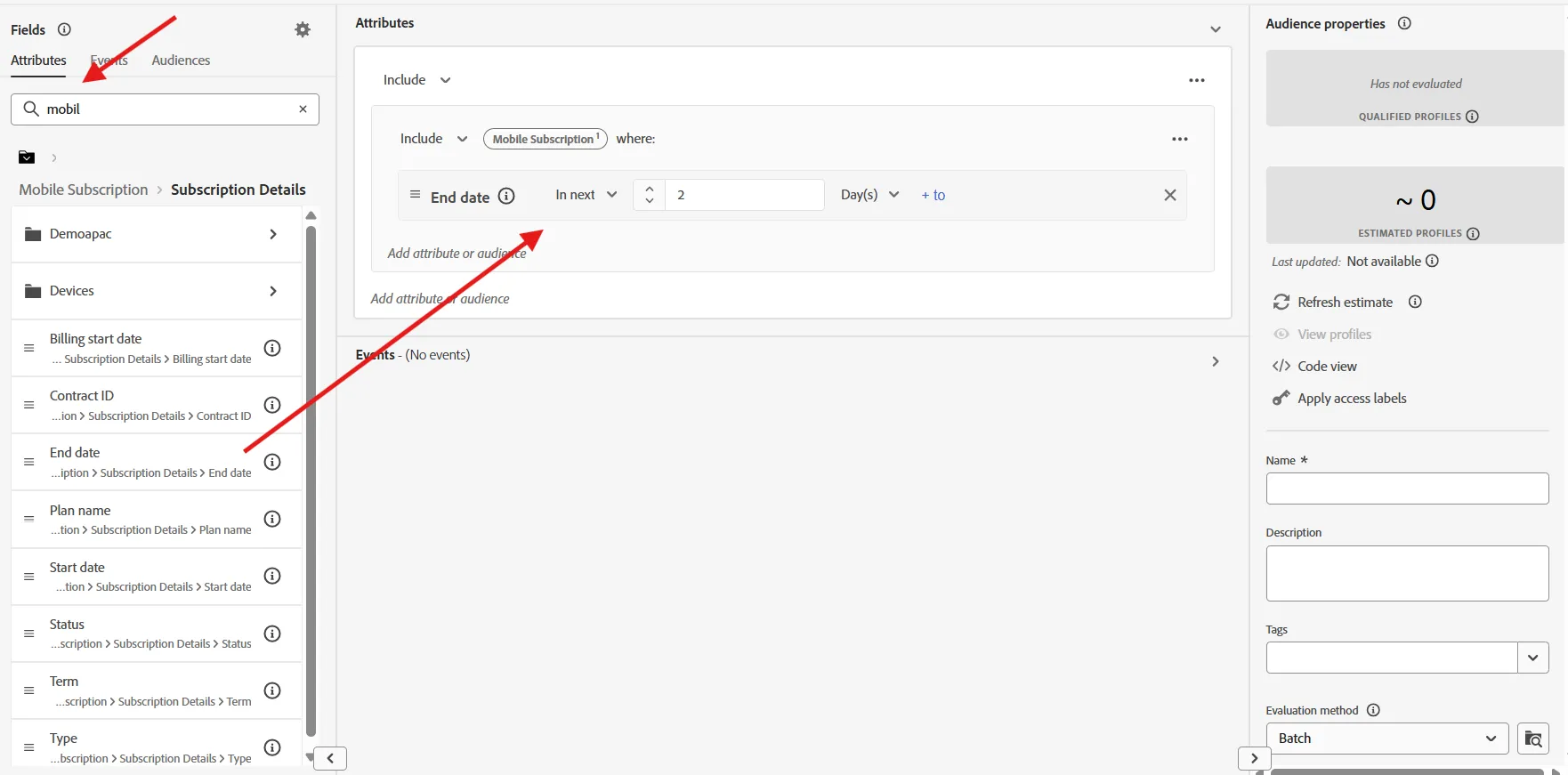Show info for Start date field
The height and width of the screenshot is (775, 1568).
pyautogui.click(x=273, y=576)
